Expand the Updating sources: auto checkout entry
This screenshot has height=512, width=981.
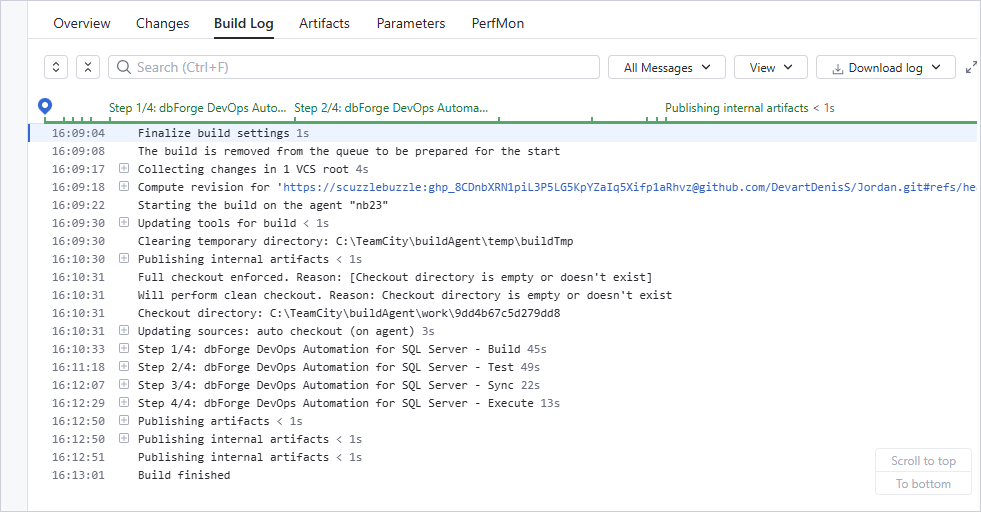[124, 330]
